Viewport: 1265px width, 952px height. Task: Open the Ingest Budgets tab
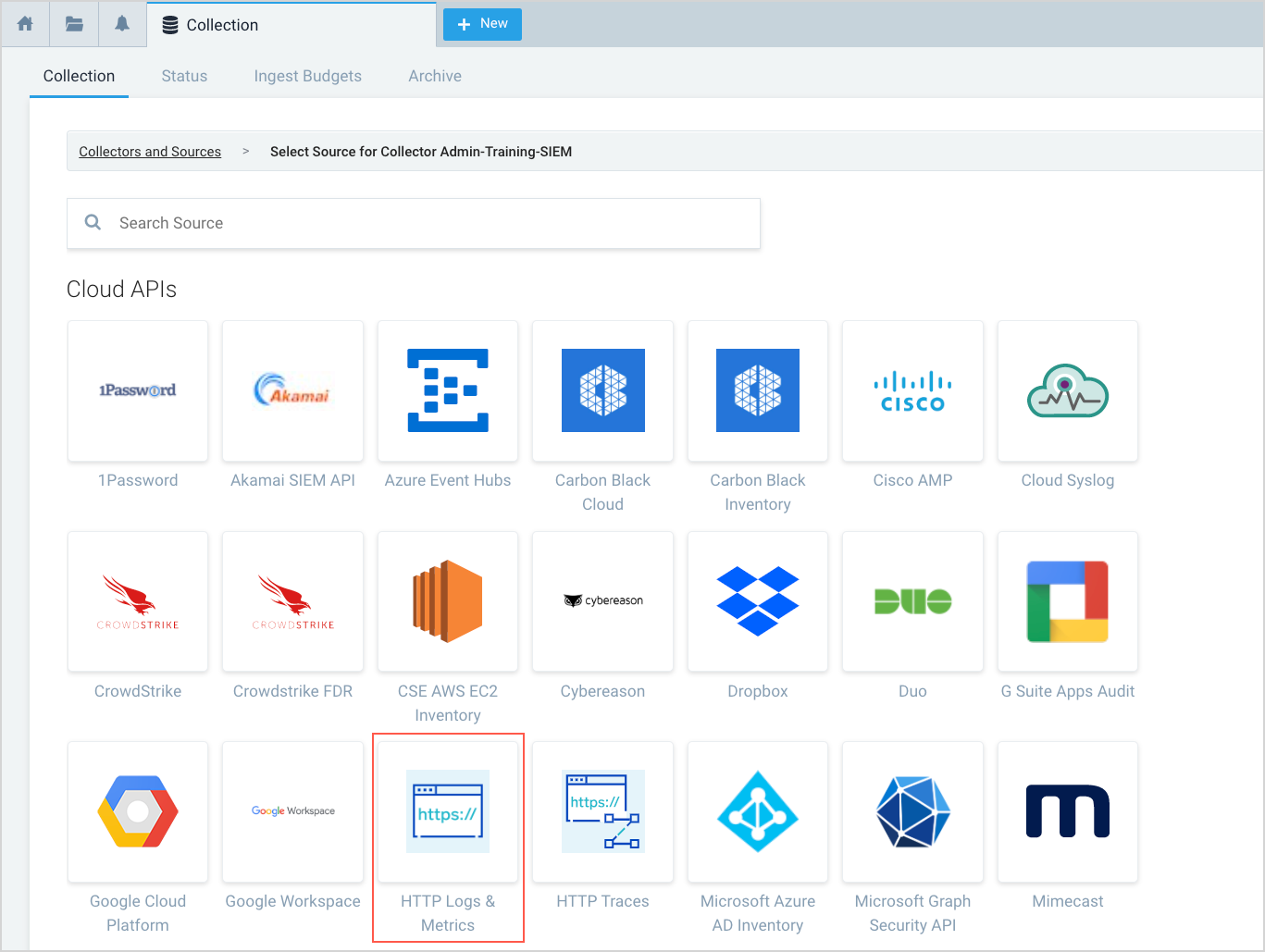(x=307, y=76)
